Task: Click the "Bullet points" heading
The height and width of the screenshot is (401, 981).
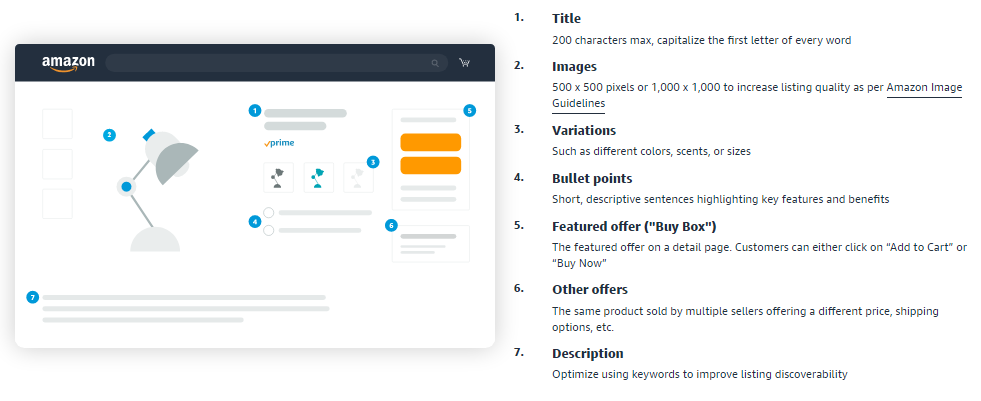Action: [592, 178]
